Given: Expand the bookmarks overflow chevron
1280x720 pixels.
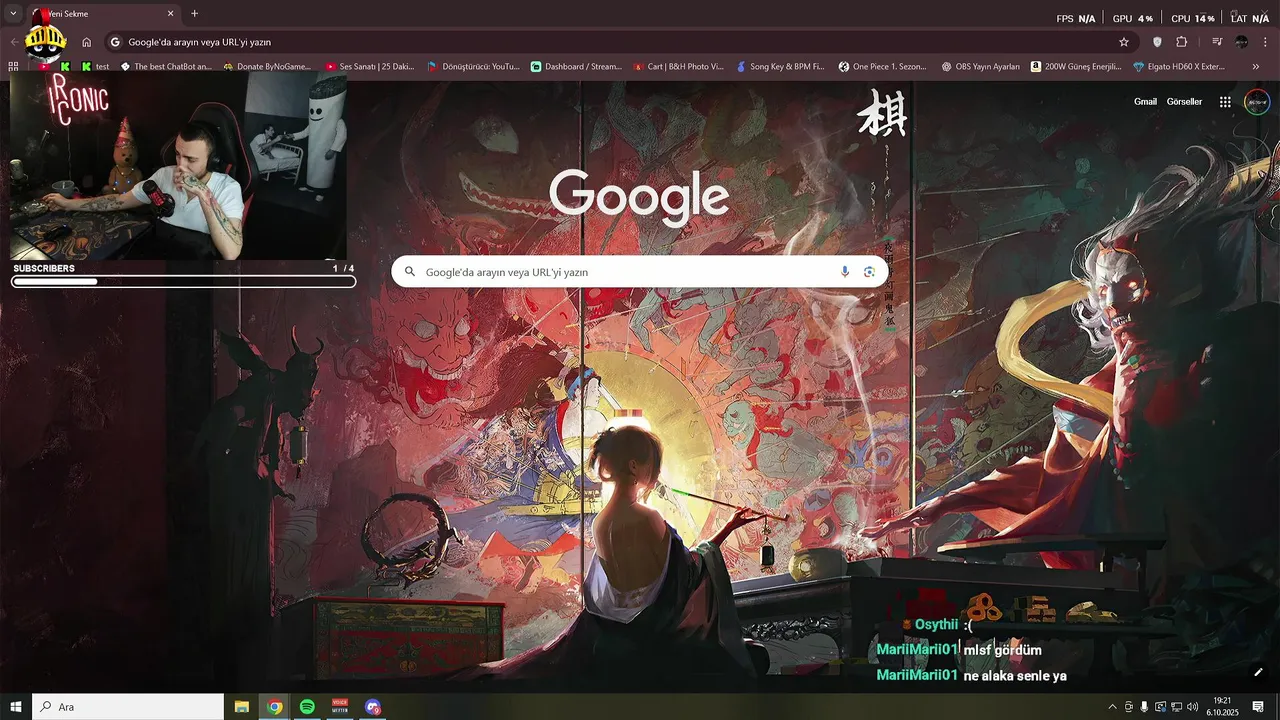Looking at the screenshot, I should tap(1256, 67).
